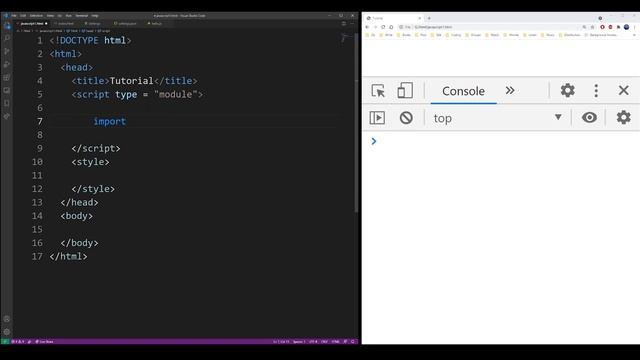Screen dimensions: 640x360
Task: Open the Chrome three-dot menu
Action: point(634,27)
